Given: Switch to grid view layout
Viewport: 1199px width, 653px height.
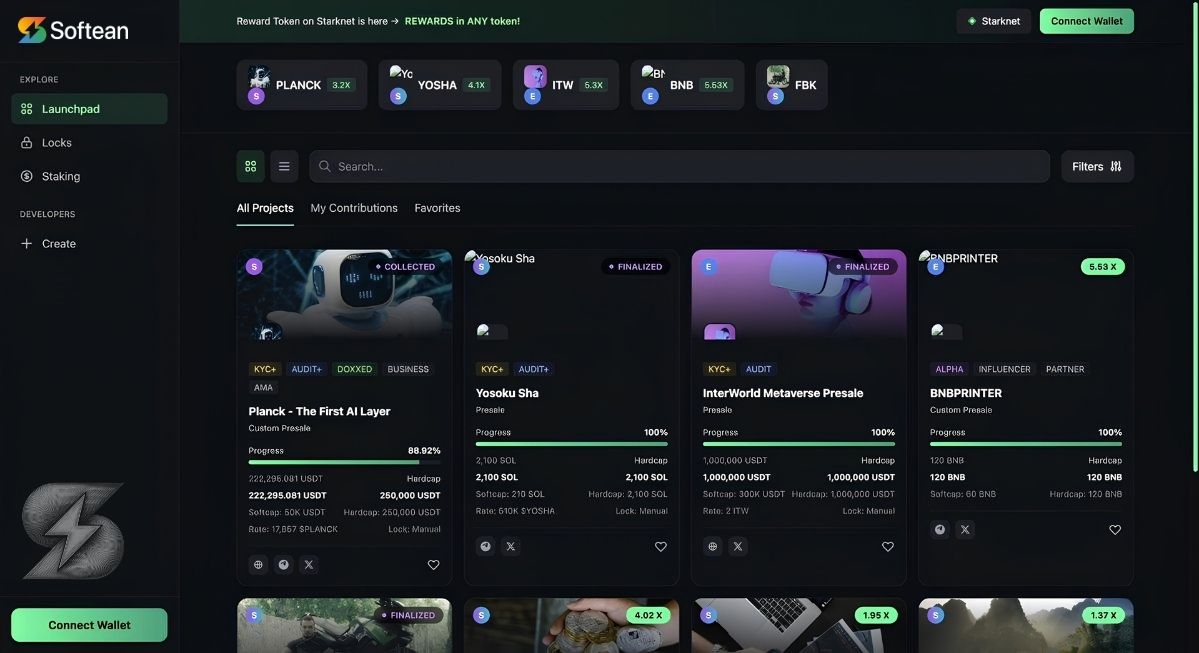Looking at the screenshot, I should click(251, 166).
